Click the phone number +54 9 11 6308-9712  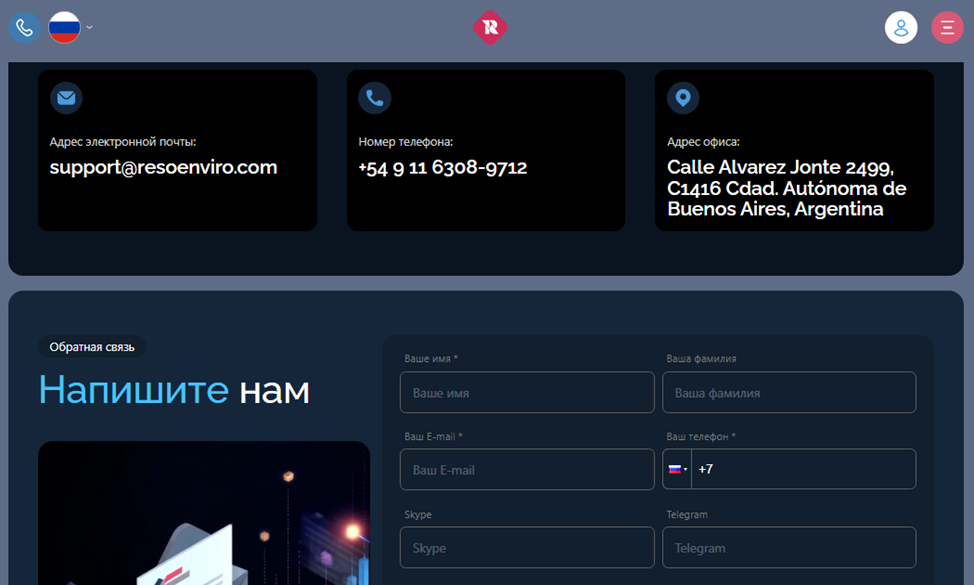[x=442, y=168]
